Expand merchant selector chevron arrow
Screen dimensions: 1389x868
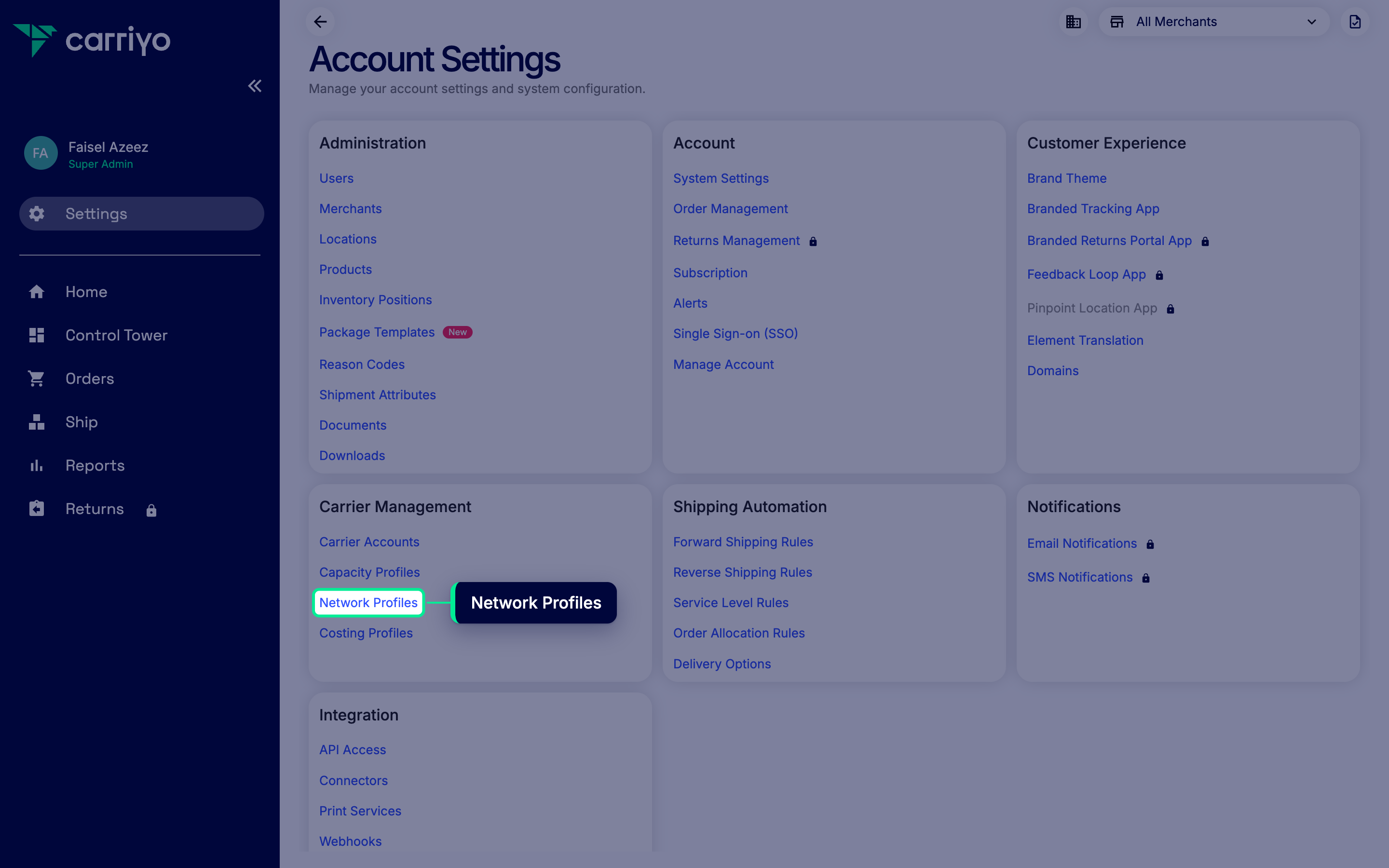tap(1311, 22)
